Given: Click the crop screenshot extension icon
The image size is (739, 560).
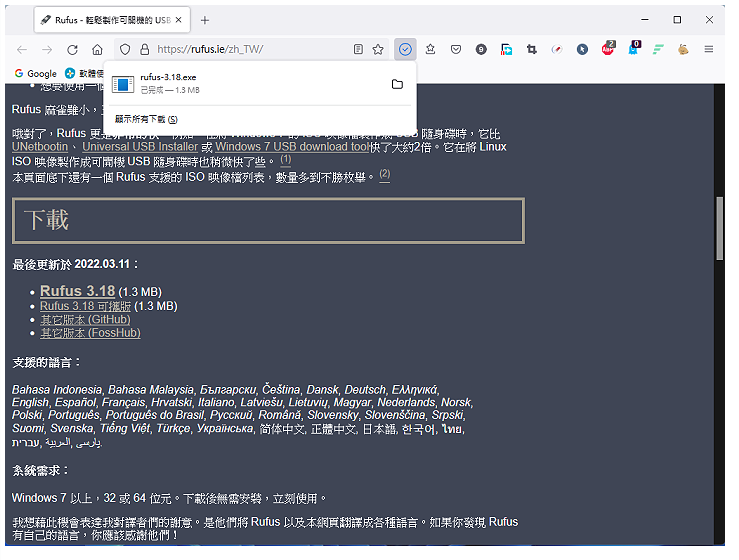Looking at the screenshot, I should pos(532,49).
